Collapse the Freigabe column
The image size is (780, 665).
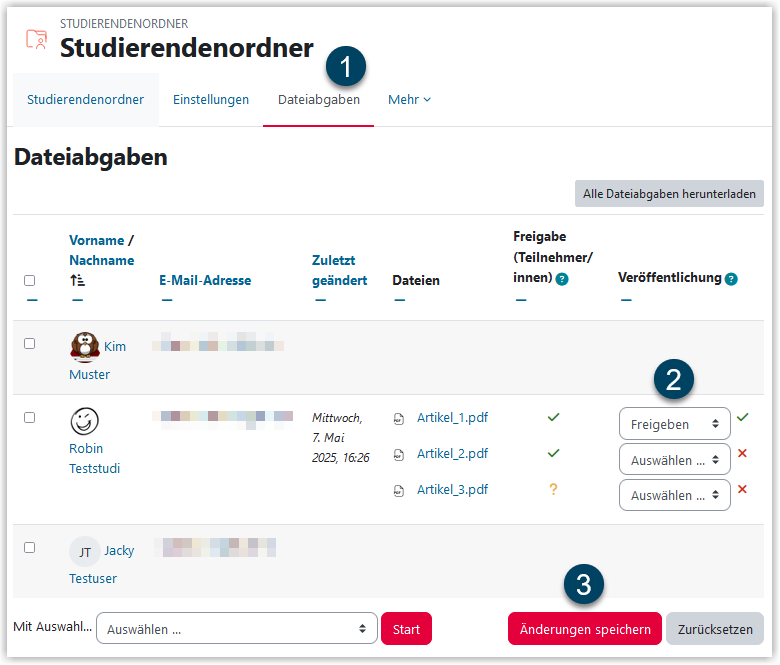click(521, 300)
